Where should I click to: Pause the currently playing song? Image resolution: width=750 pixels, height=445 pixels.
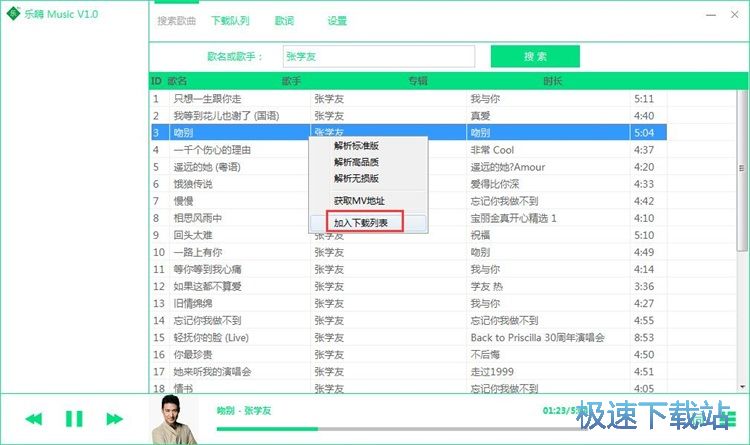[74, 419]
